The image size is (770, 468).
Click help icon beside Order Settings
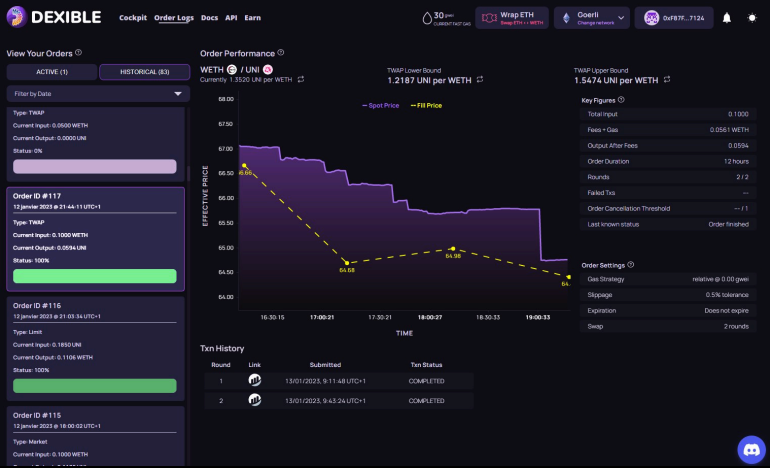click(631, 265)
